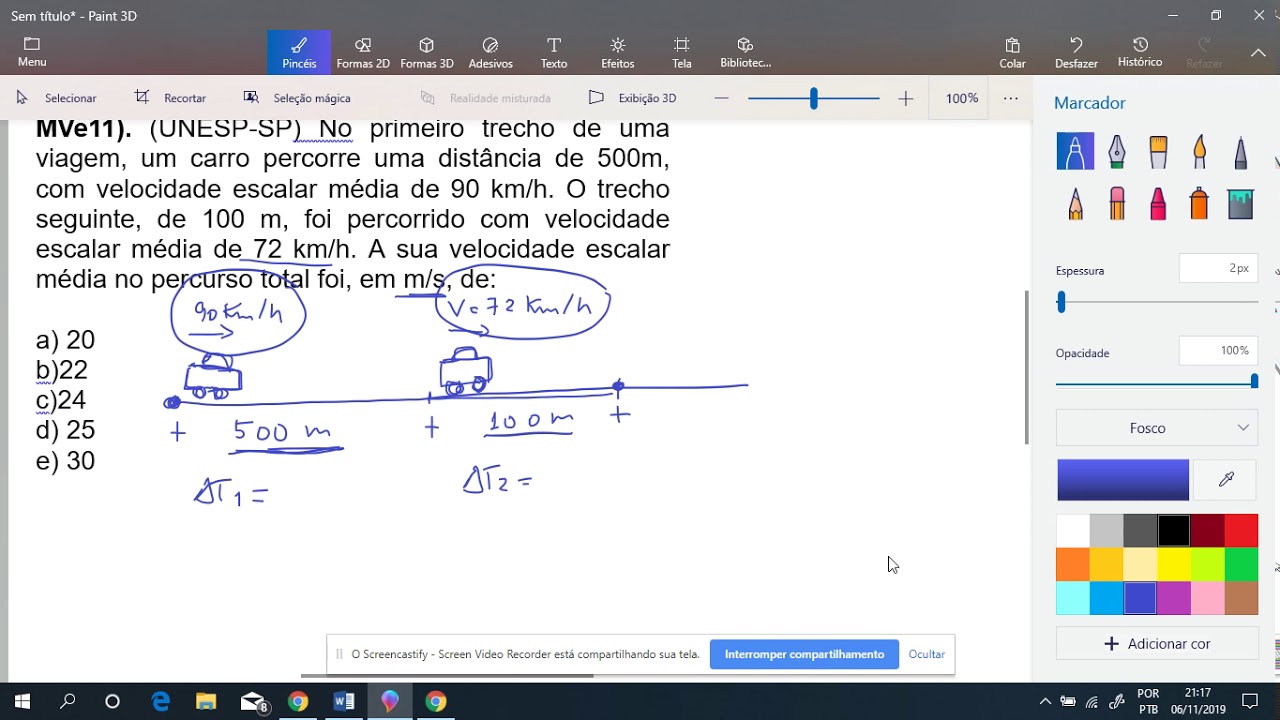This screenshot has width=1280, height=720.
Task: Adjust the Espessura thickness slider
Action: point(1061,302)
